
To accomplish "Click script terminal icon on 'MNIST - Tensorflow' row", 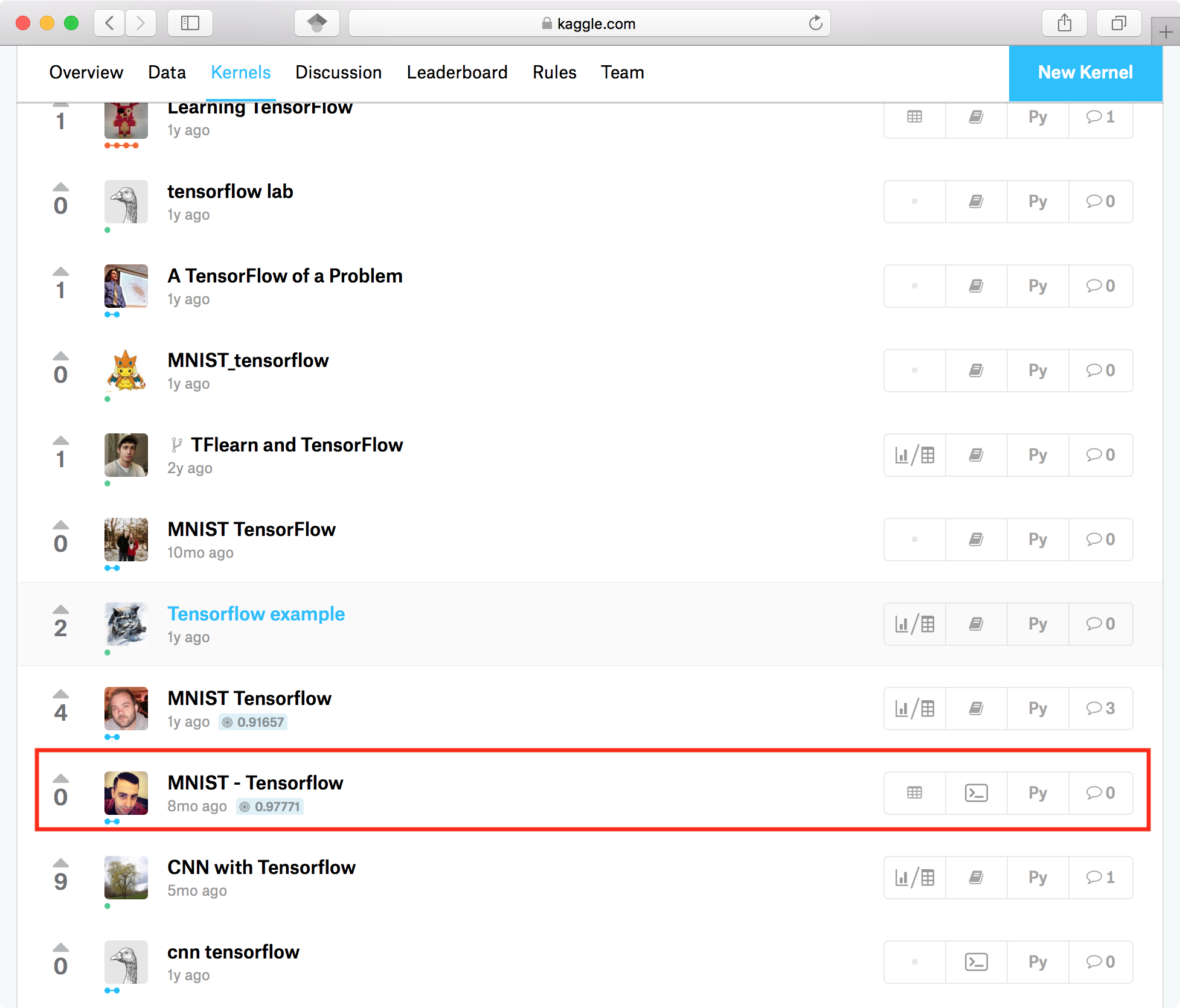I will [x=976, y=793].
